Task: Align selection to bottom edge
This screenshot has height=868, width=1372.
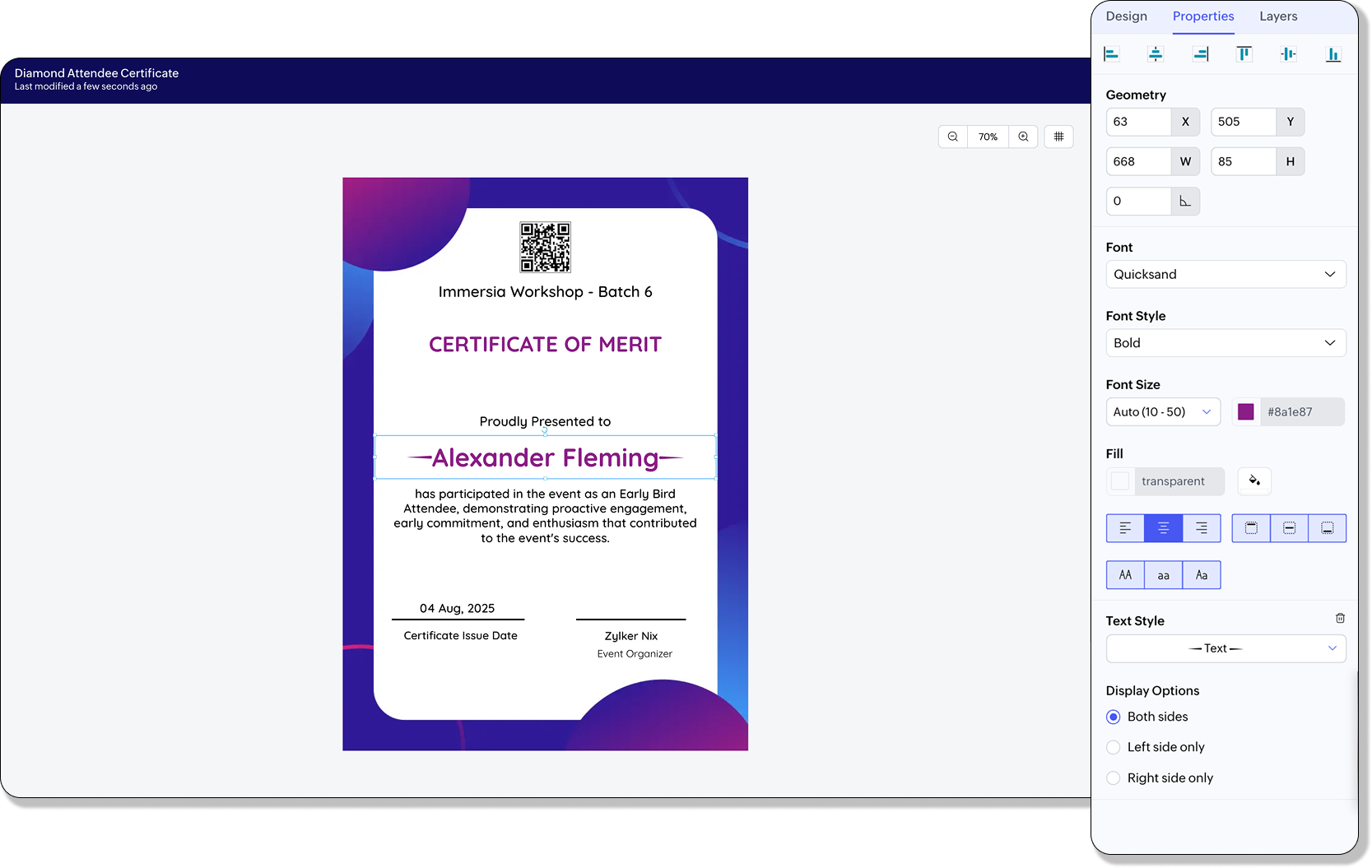Action: click(1333, 54)
